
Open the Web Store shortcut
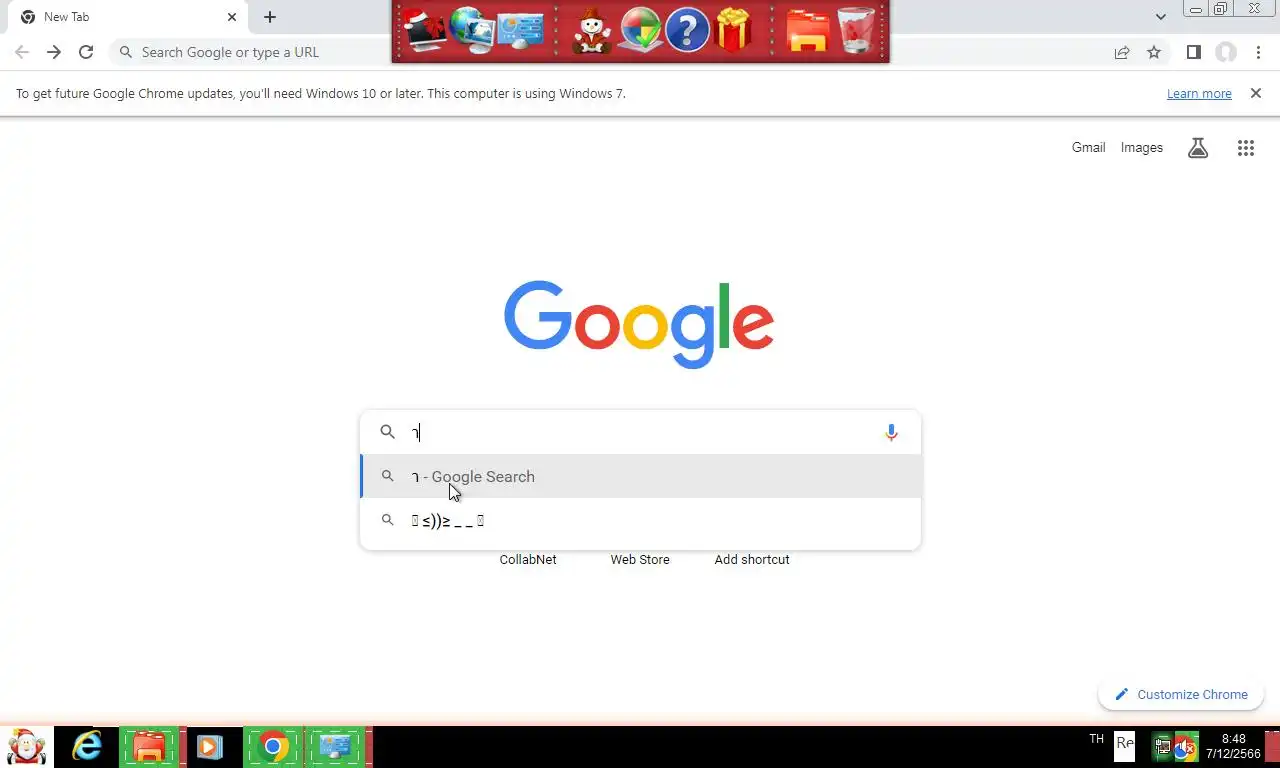click(x=640, y=559)
